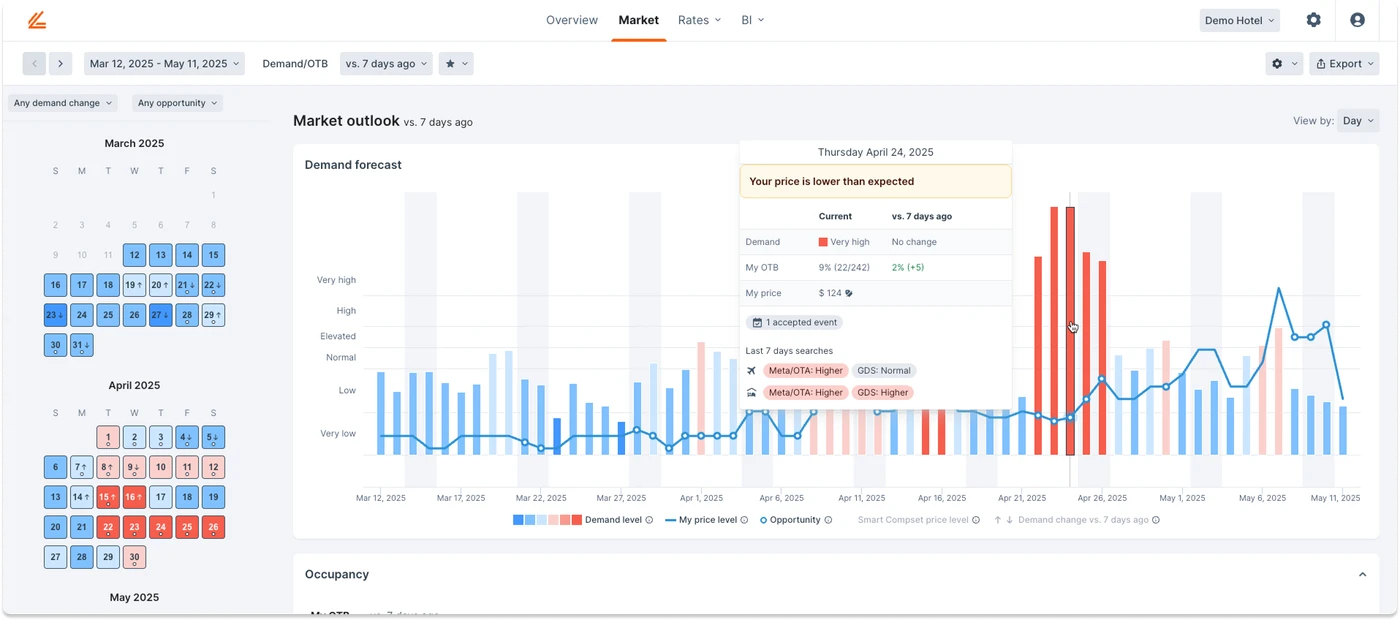
Task: Click the Export button
Action: [1344, 63]
